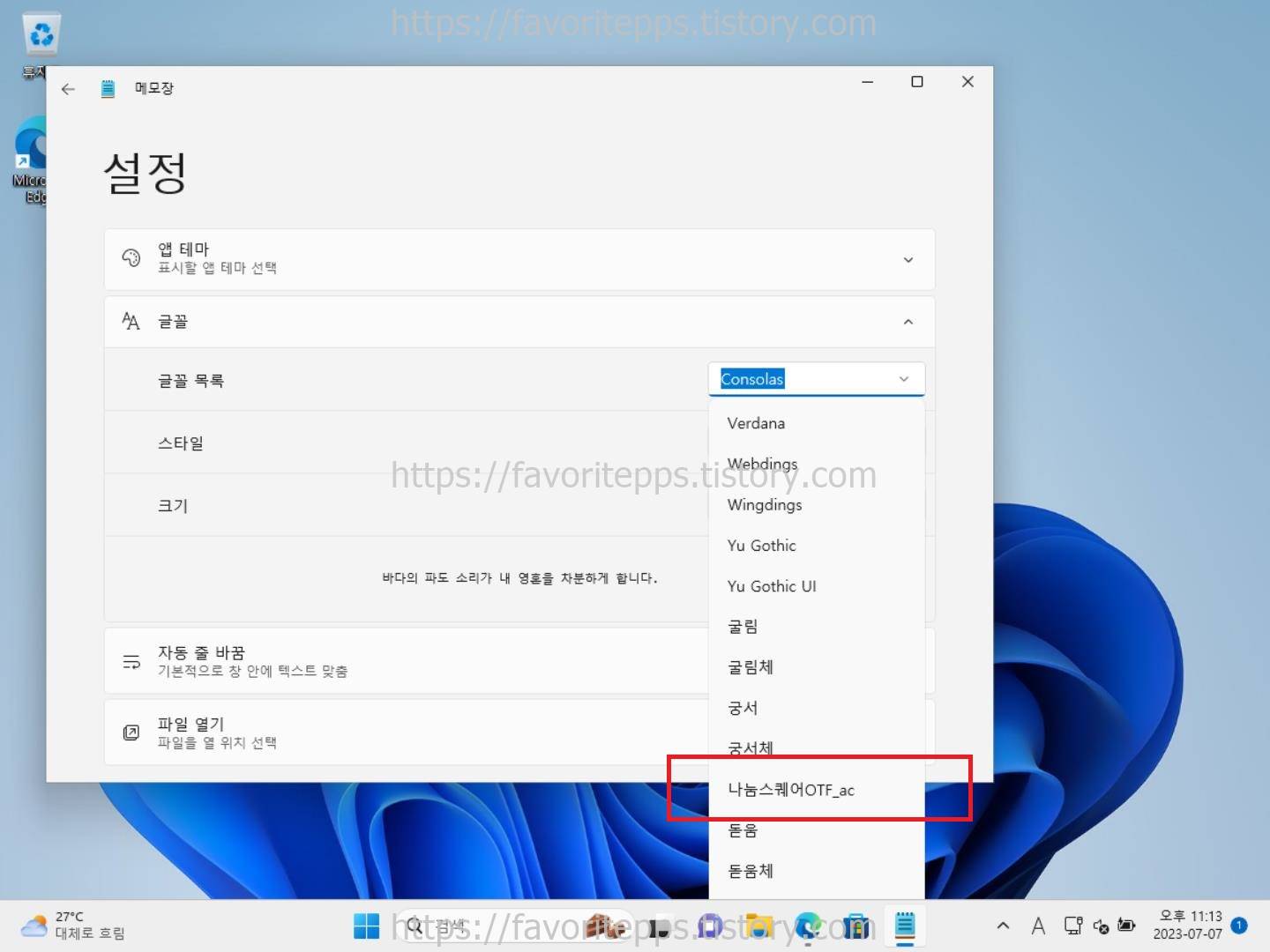
Task: Click the font 'A' icon beside 글꼴
Action: [131, 321]
